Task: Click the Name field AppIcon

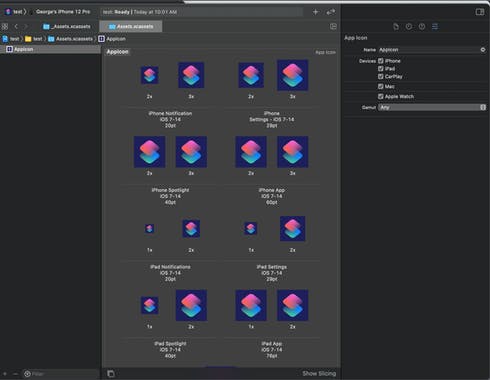Action: (429, 50)
